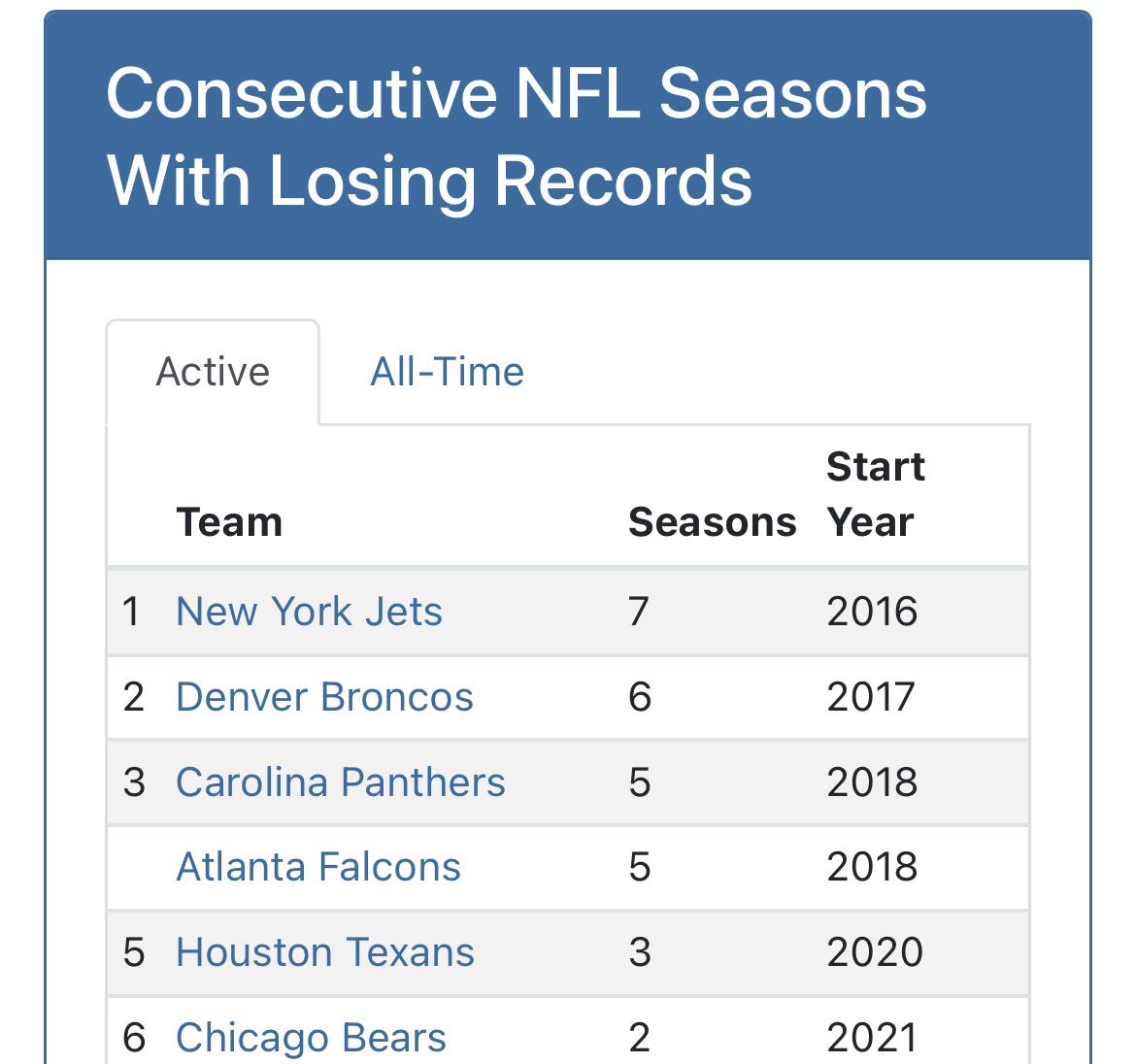Click rank number 1 in the table
This screenshot has width=1136, height=1064.
[x=131, y=612]
